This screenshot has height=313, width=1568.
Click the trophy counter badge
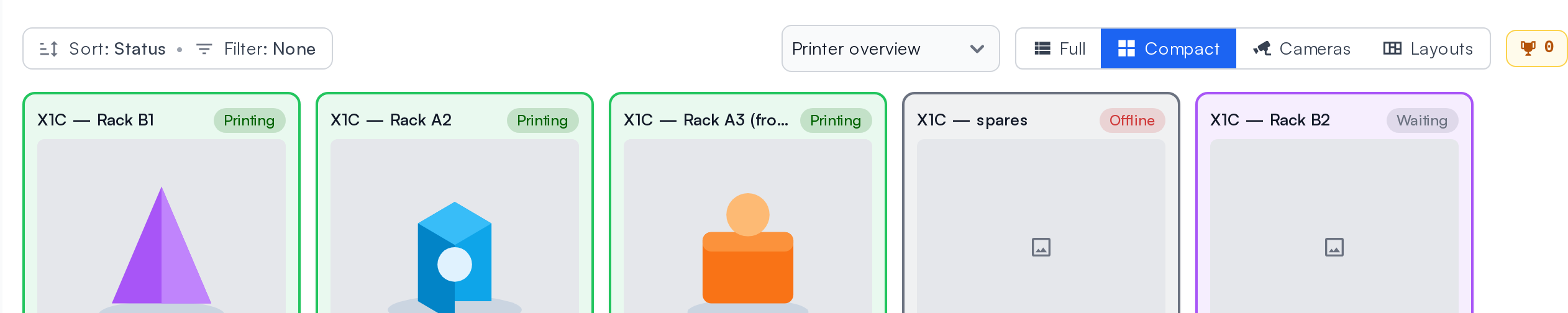click(x=1536, y=48)
